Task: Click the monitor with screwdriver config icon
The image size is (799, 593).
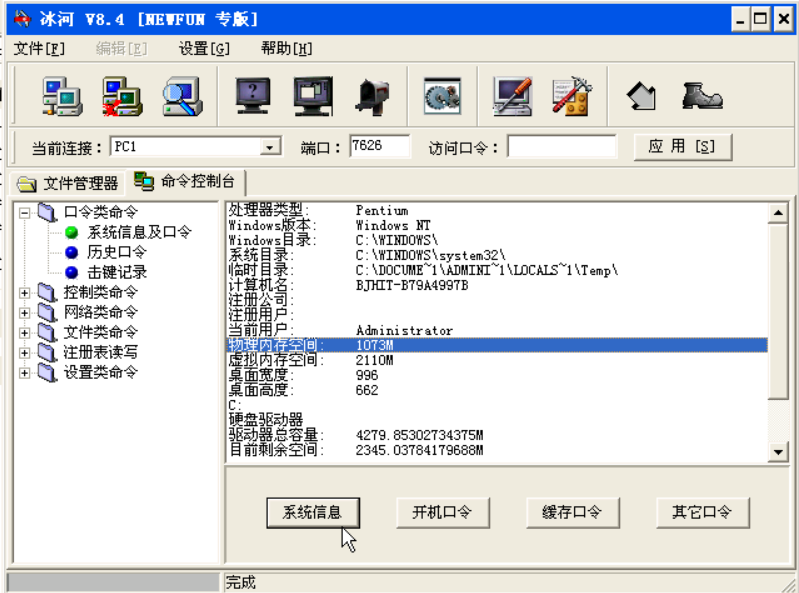Action: 513,96
